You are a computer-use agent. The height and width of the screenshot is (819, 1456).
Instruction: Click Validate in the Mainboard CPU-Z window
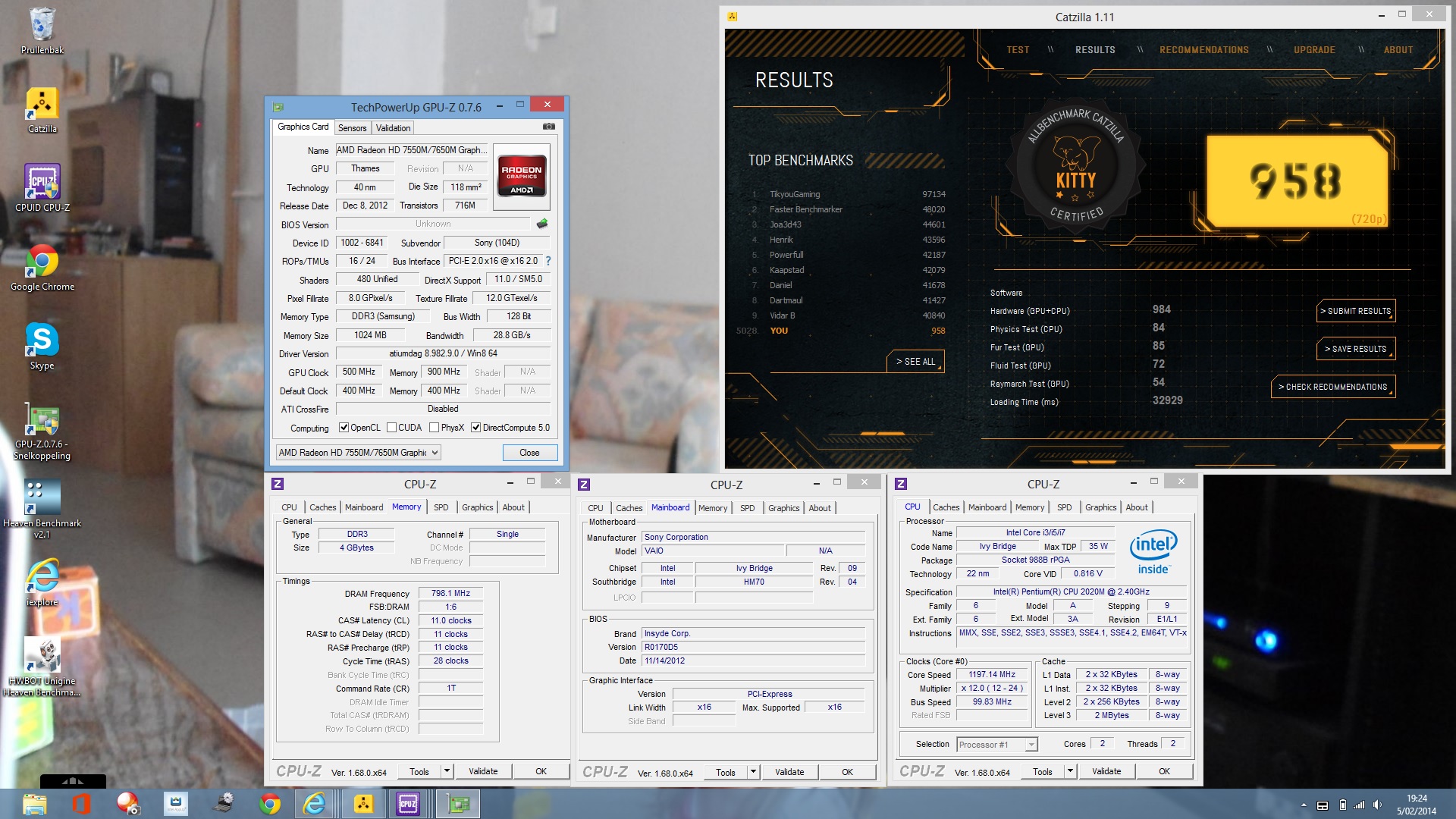click(x=789, y=772)
